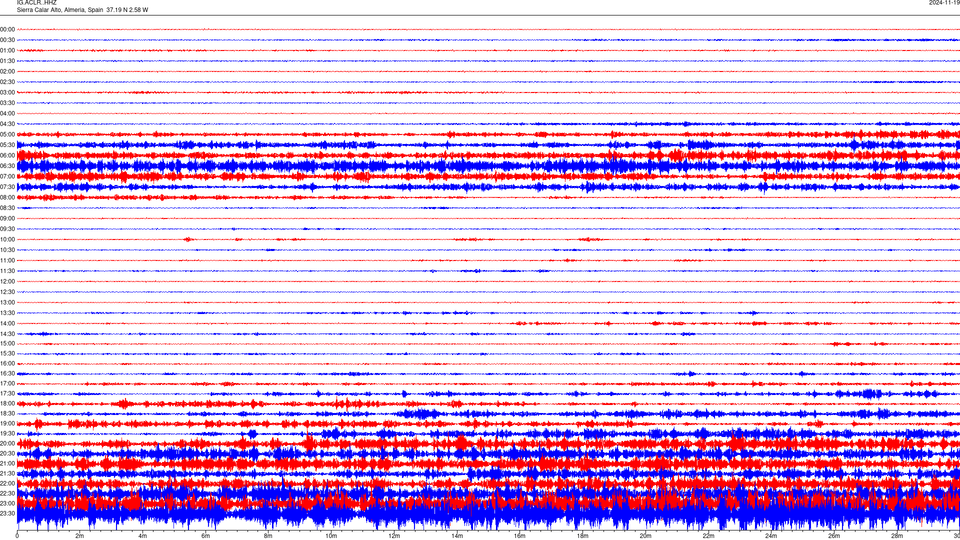Select the 11:30 row label

pos(7,271)
